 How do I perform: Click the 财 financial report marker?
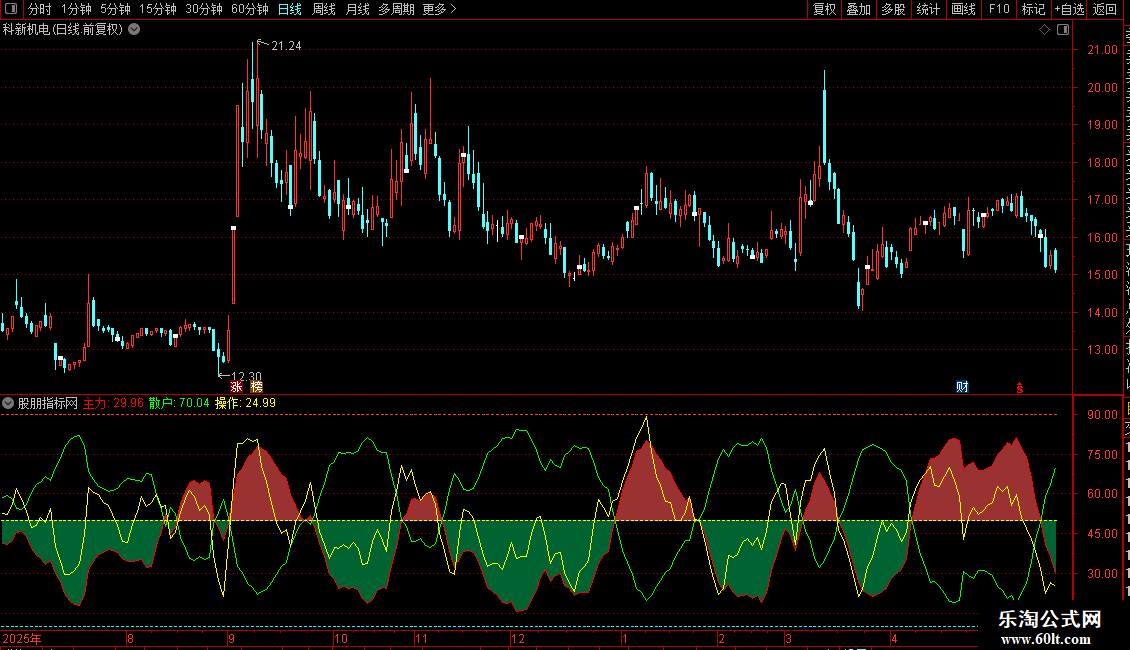pos(962,387)
